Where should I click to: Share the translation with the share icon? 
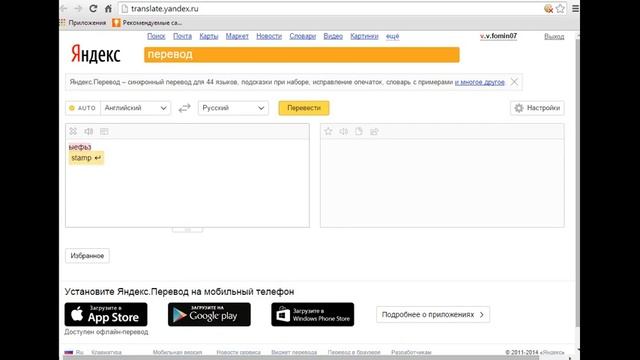point(374,131)
